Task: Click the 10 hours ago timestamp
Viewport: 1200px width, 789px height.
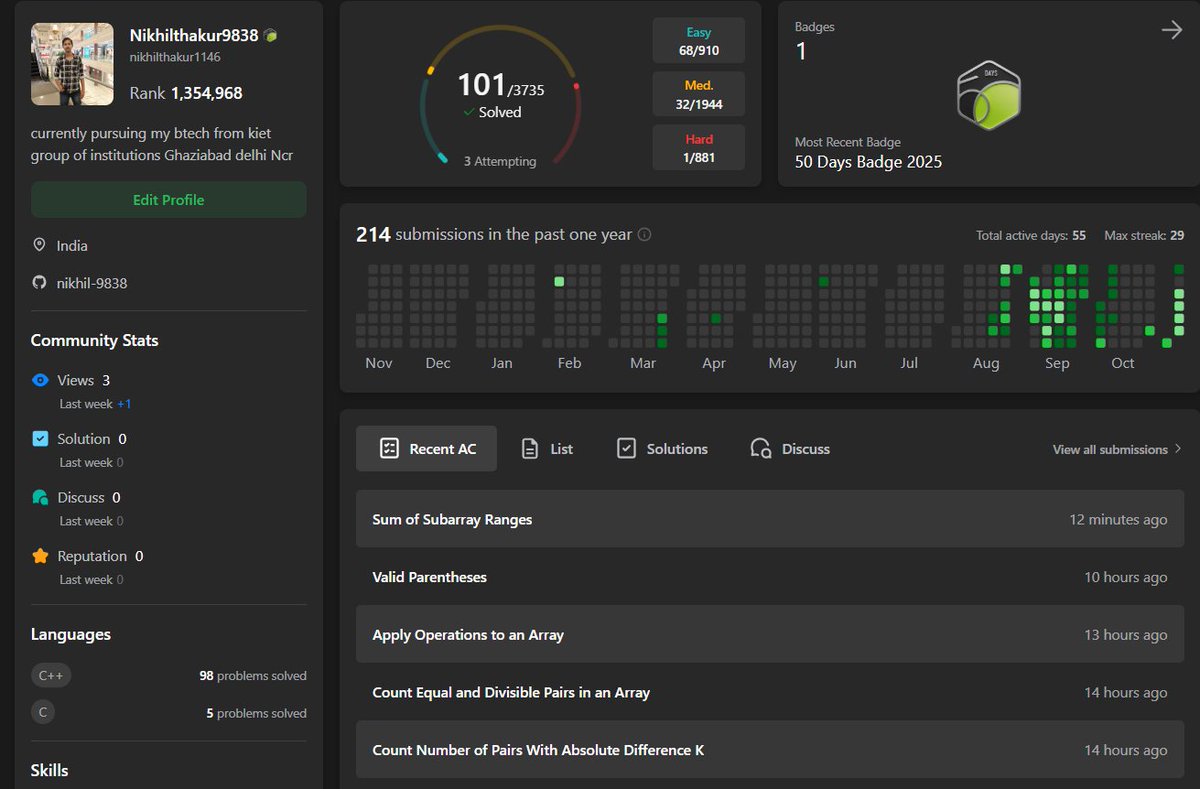Action: click(x=1126, y=577)
